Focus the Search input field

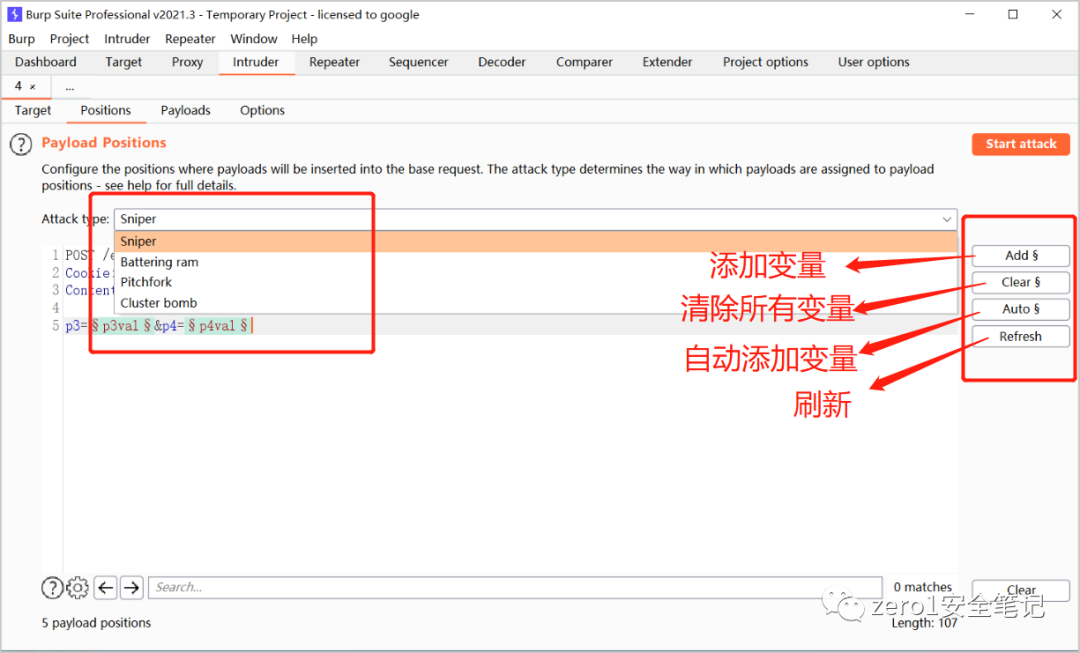click(x=515, y=588)
